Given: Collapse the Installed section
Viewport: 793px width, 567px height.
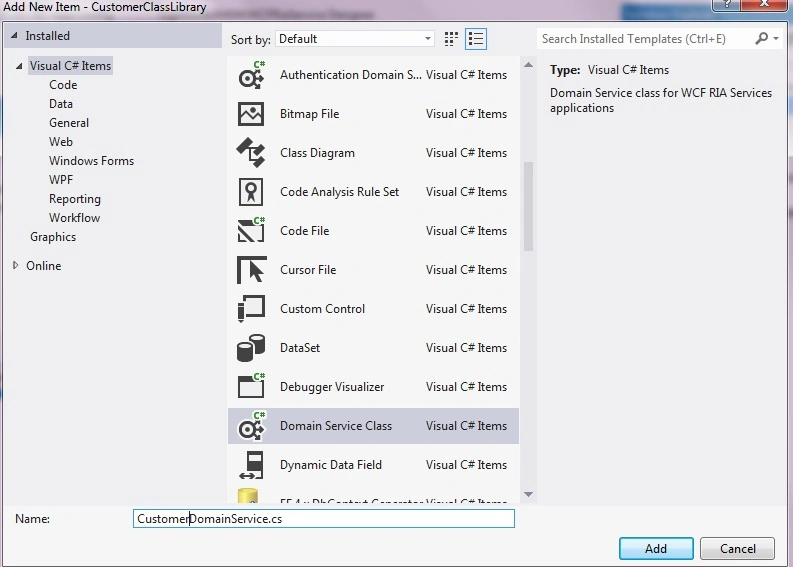Looking at the screenshot, I should 14,36.
